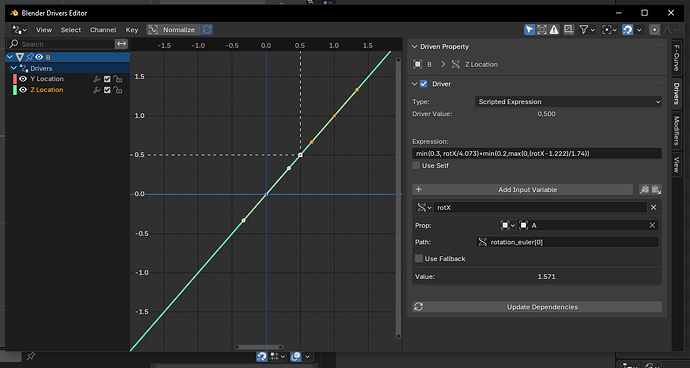Click Z Location modifiers wrench icon
Screen dimensions: 690x368
point(97,90)
